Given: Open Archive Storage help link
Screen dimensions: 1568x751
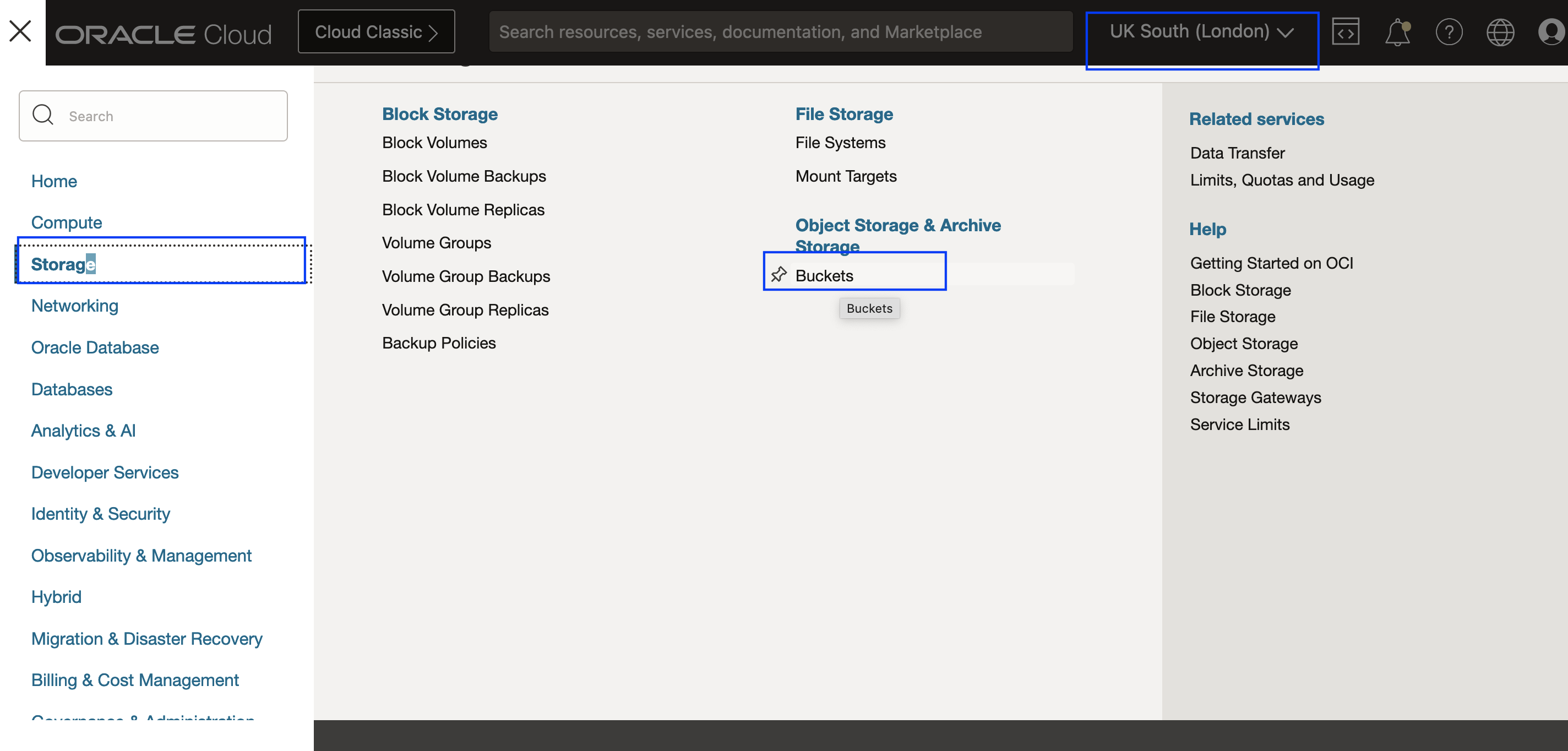Looking at the screenshot, I should click(x=1246, y=371).
